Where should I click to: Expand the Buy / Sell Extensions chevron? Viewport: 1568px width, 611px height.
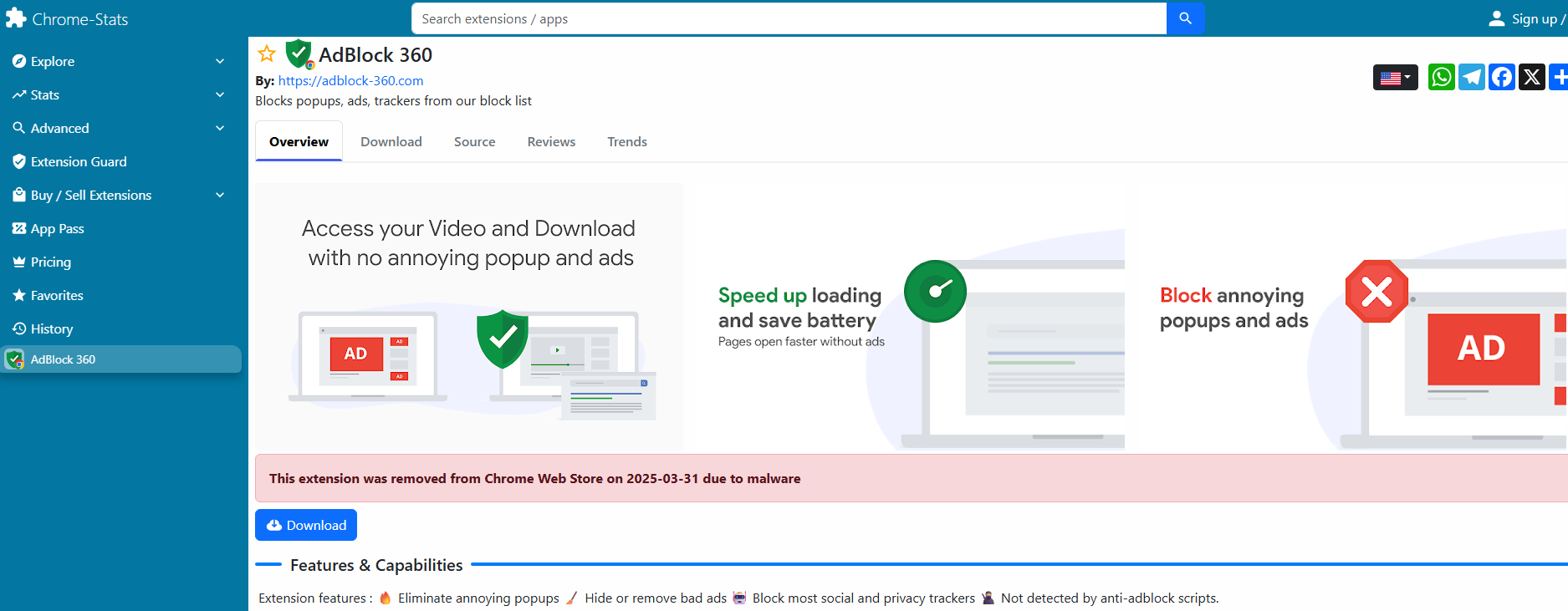tap(220, 195)
